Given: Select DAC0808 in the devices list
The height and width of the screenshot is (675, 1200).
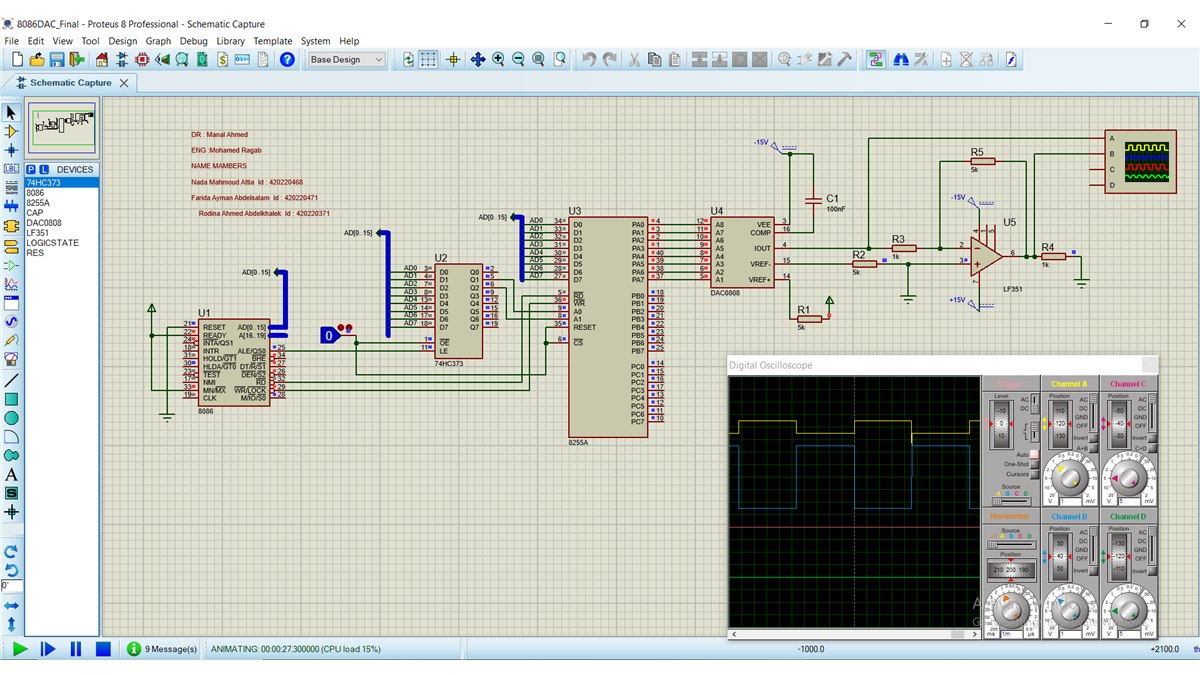Looking at the screenshot, I should click(x=44, y=222).
